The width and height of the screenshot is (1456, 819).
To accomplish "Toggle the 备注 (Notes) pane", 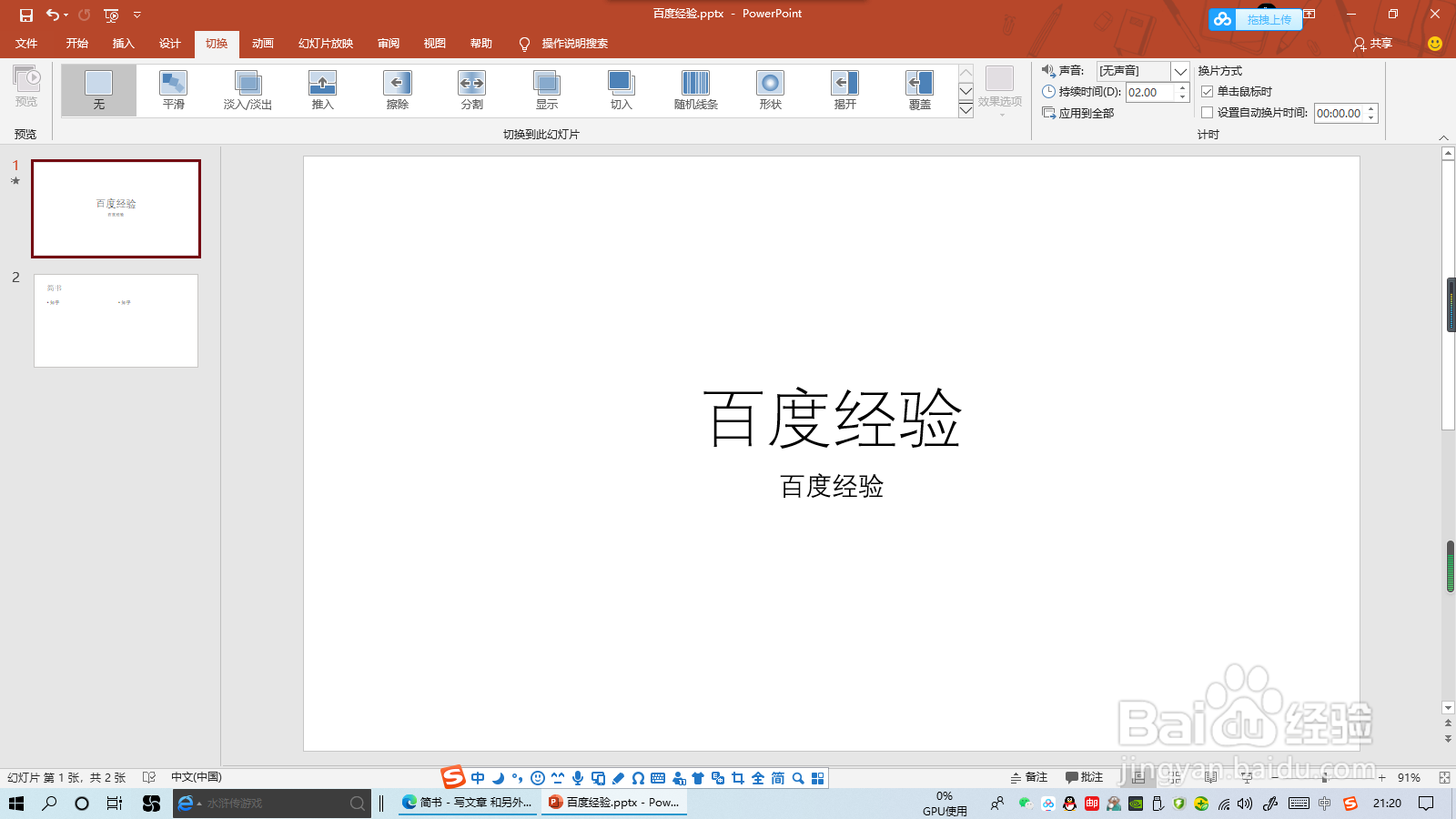I will tap(1028, 777).
